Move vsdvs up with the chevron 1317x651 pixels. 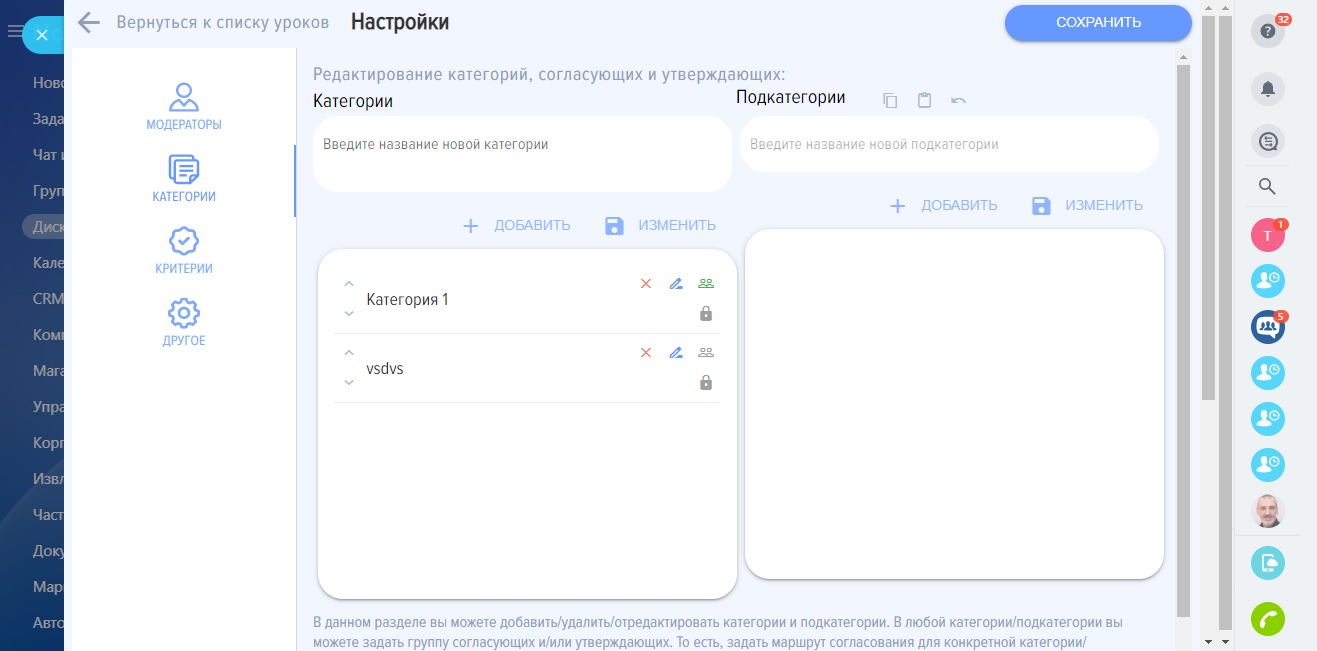point(349,353)
